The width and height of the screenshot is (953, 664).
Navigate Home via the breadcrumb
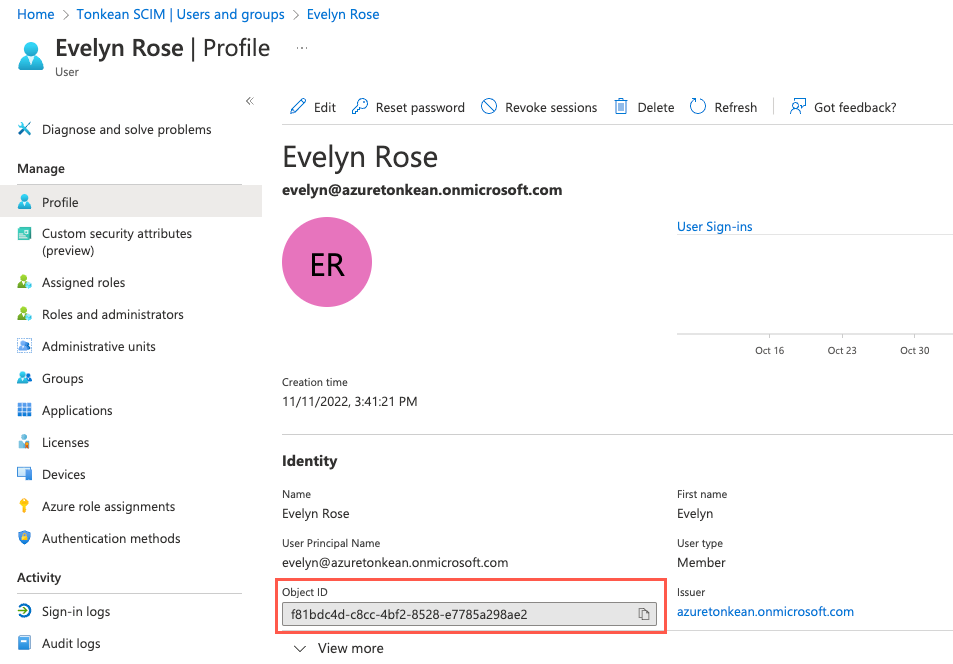pyautogui.click(x=35, y=14)
